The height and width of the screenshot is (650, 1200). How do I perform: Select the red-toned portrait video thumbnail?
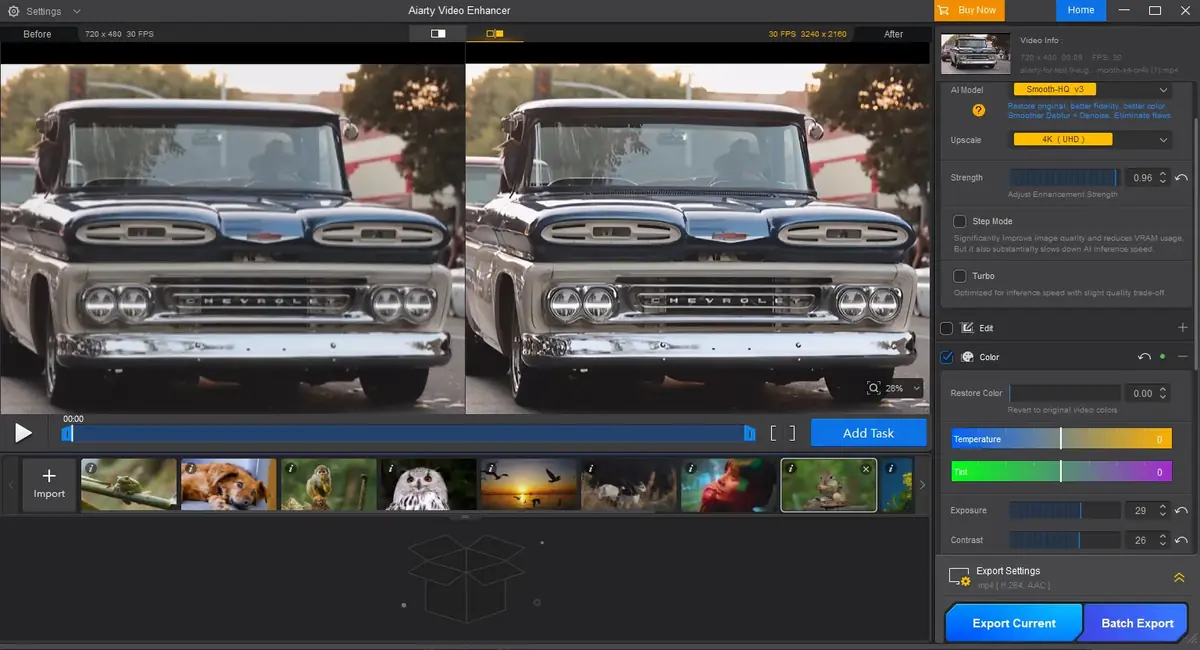pyautogui.click(x=729, y=484)
